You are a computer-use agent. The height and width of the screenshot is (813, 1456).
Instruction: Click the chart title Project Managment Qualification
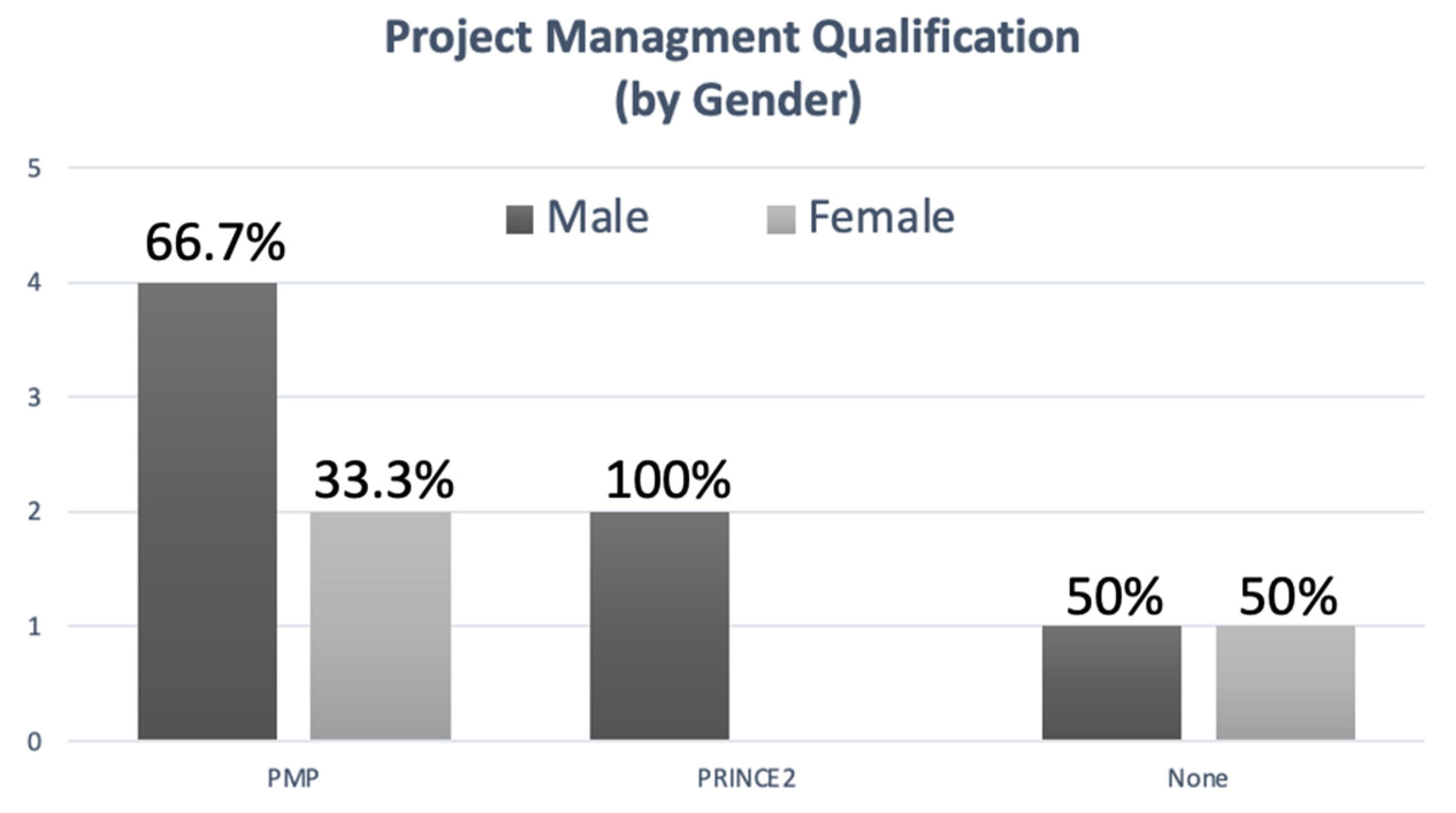click(732, 38)
